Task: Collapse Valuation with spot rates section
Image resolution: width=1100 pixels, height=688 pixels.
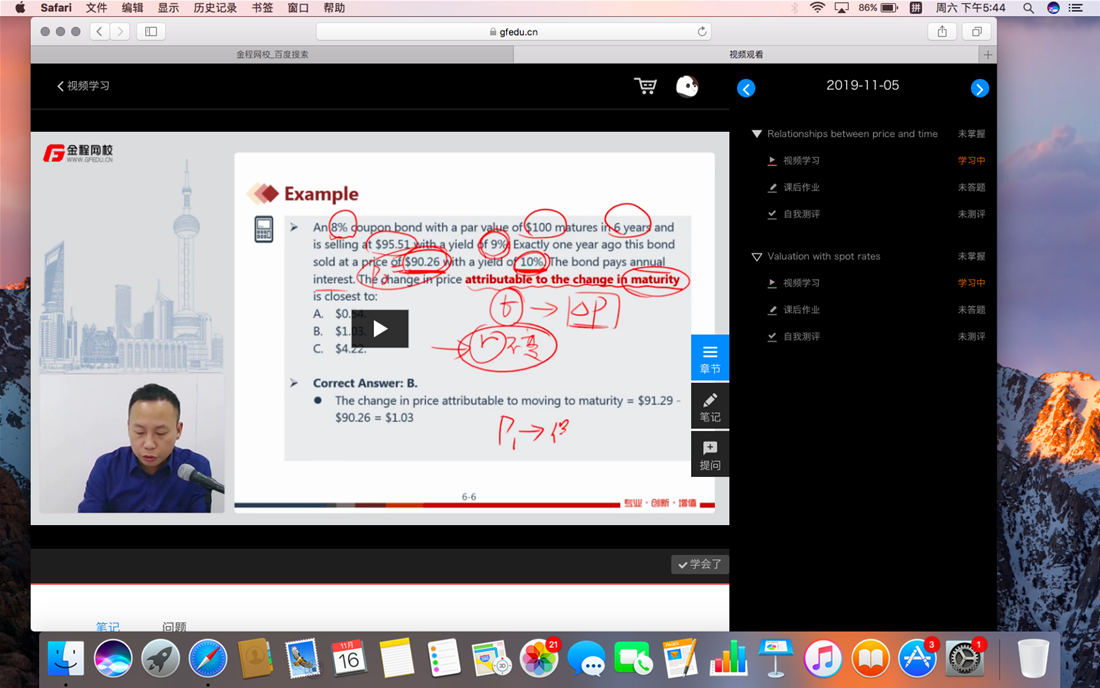Action: click(757, 257)
